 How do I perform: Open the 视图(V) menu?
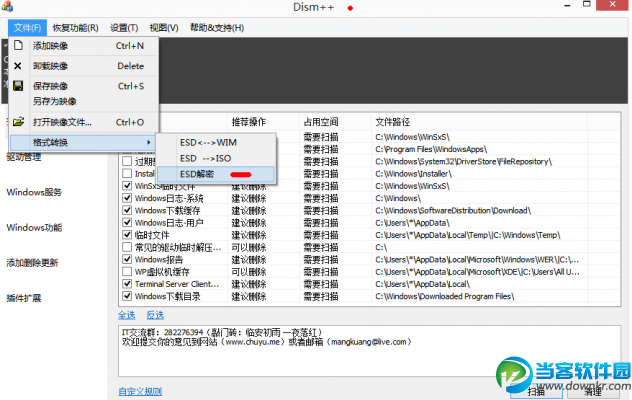click(164, 28)
